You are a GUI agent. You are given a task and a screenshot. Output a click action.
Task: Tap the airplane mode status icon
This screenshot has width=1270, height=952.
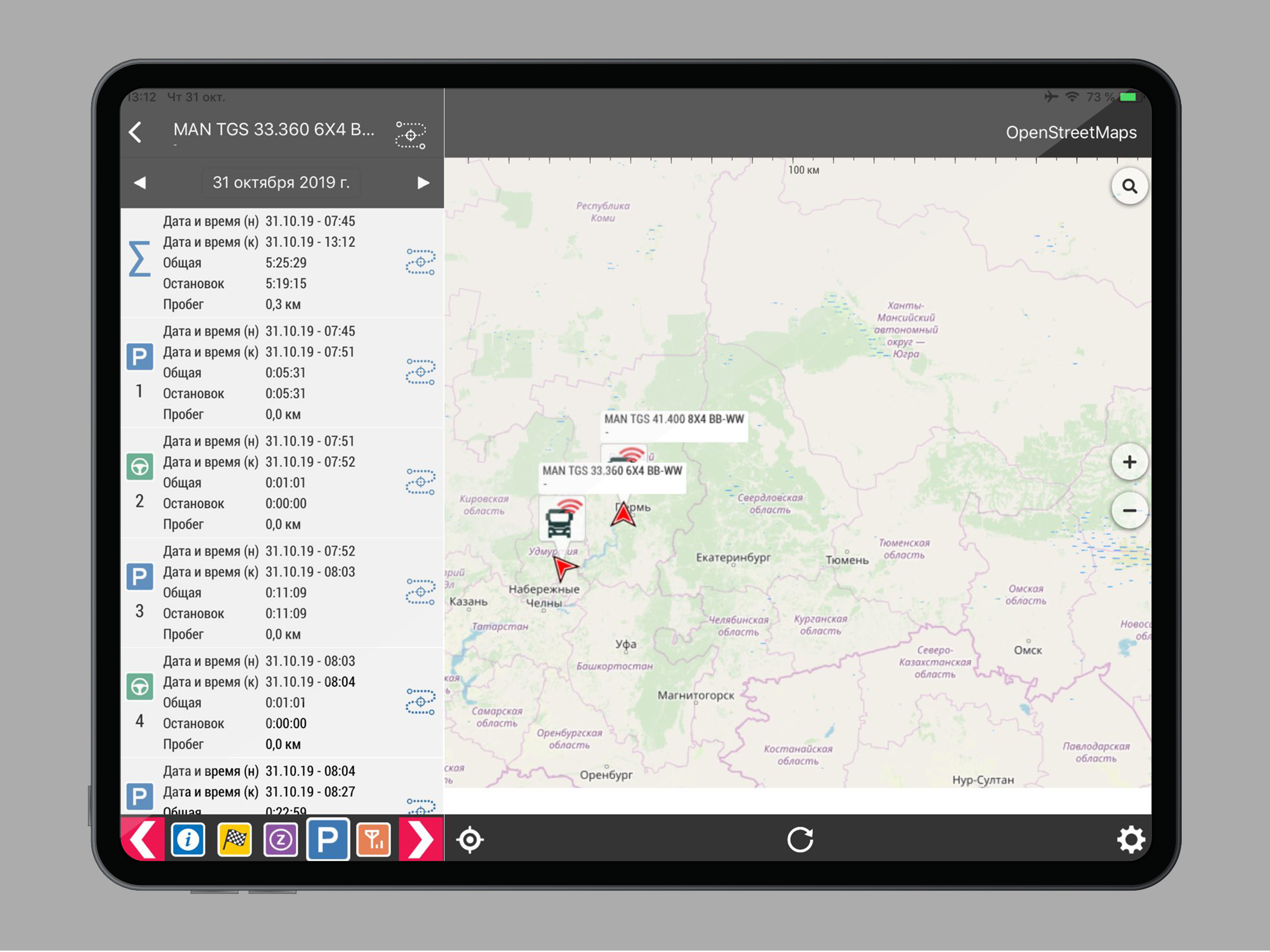[1051, 97]
